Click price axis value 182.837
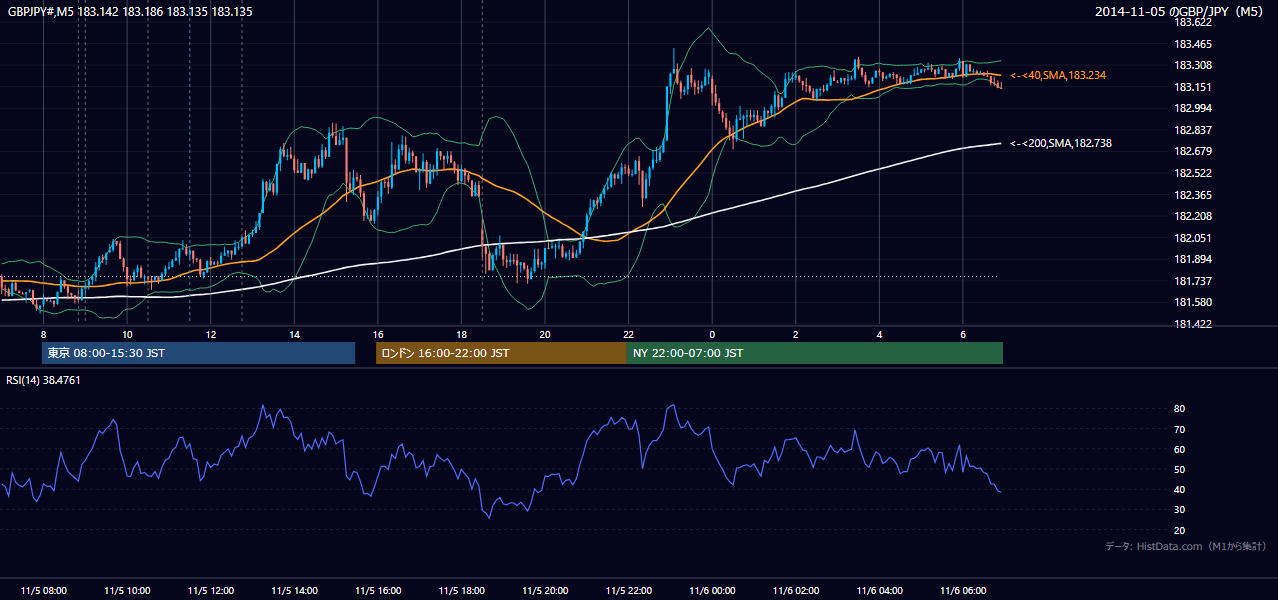Image resolution: width=1278 pixels, height=600 pixels. tap(1192, 130)
